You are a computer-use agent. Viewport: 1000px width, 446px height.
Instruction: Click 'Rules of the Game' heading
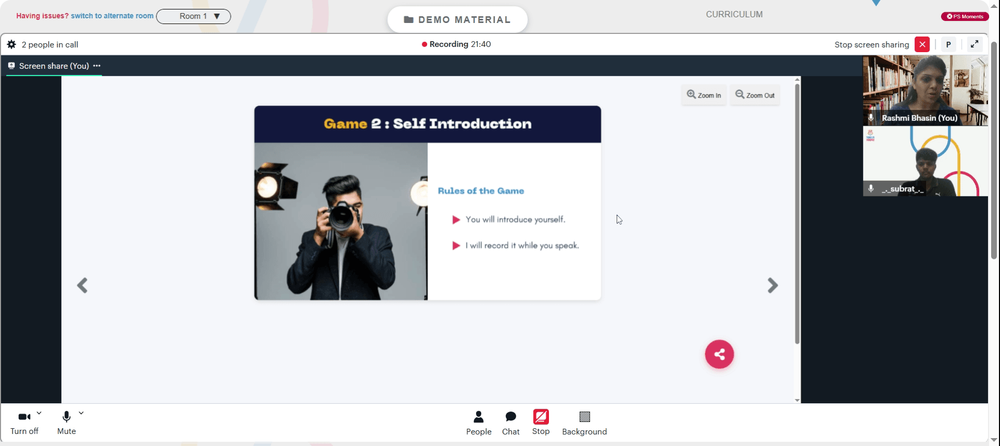pyautogui.click(x=481, y=191)
